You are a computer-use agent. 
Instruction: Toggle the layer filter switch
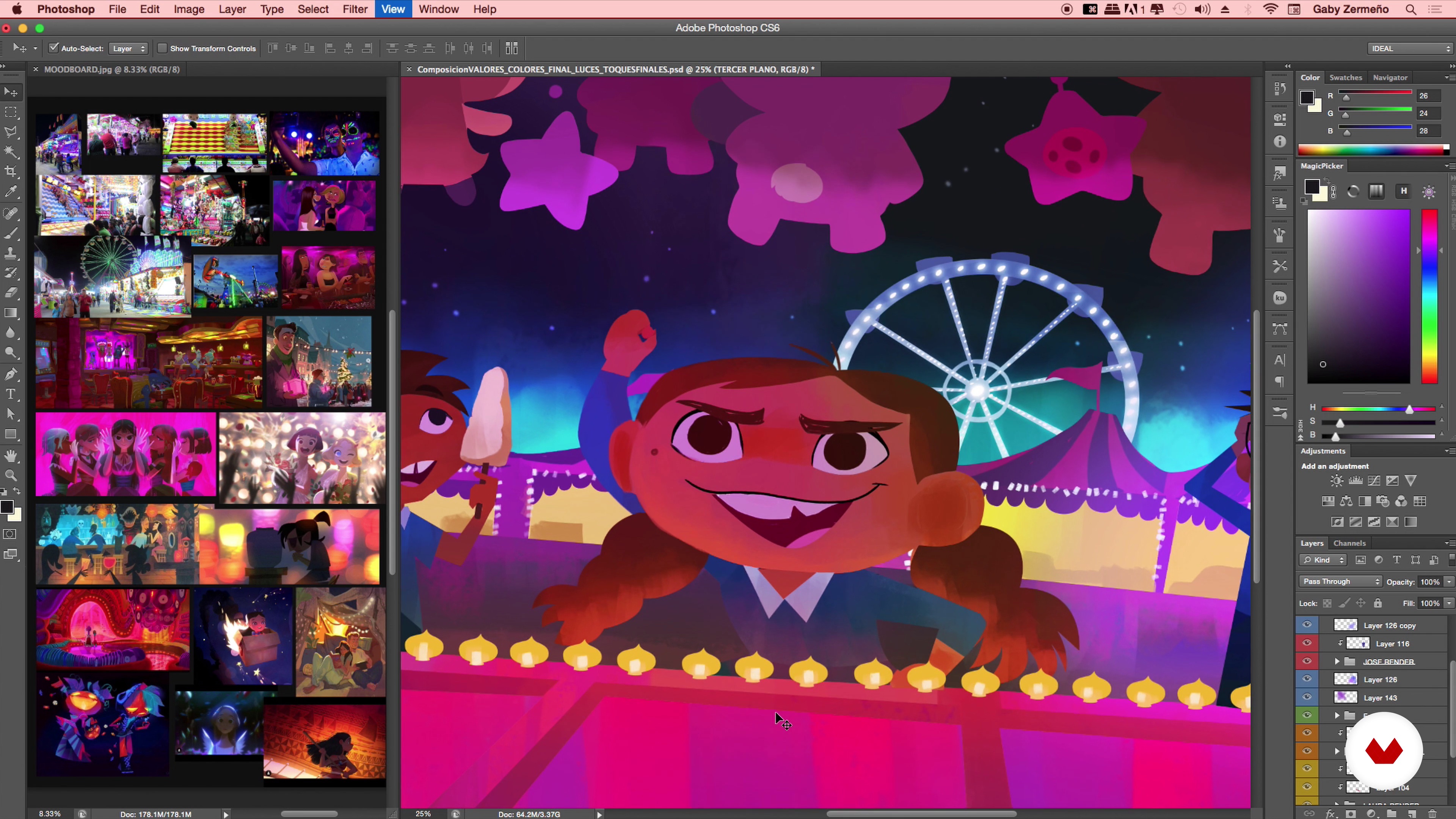[x=1451, y=560]
